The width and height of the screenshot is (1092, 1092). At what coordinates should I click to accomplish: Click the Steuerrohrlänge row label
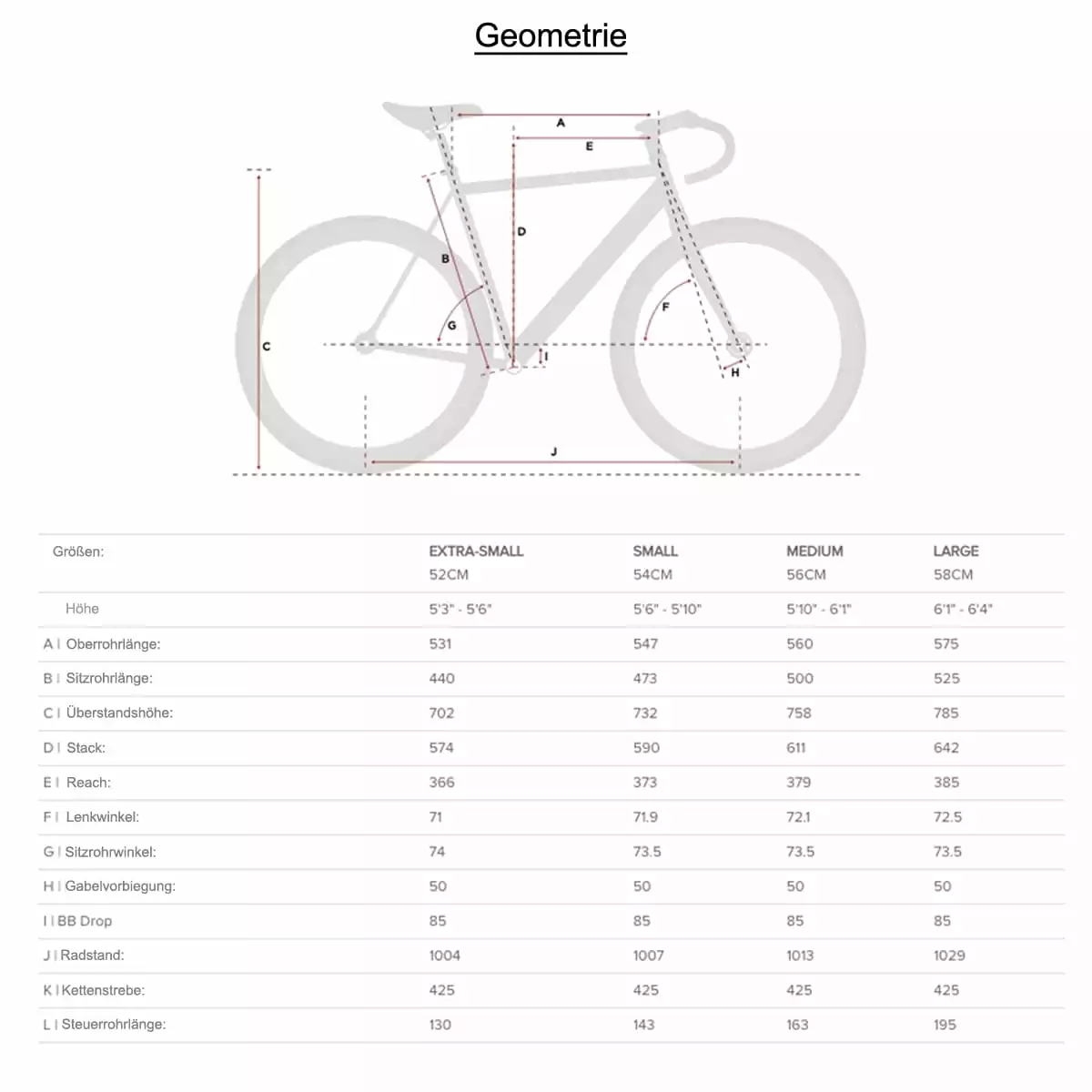click(x=114, y=1025)
